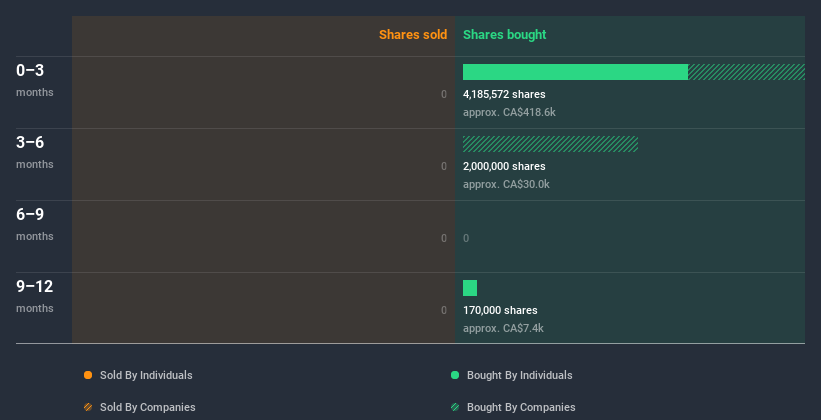Select the Bought By Individuals legend label

[519, 375]
